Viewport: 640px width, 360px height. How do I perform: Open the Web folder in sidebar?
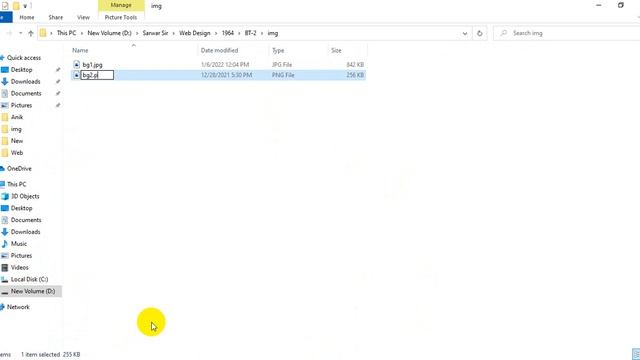point(17,153)
